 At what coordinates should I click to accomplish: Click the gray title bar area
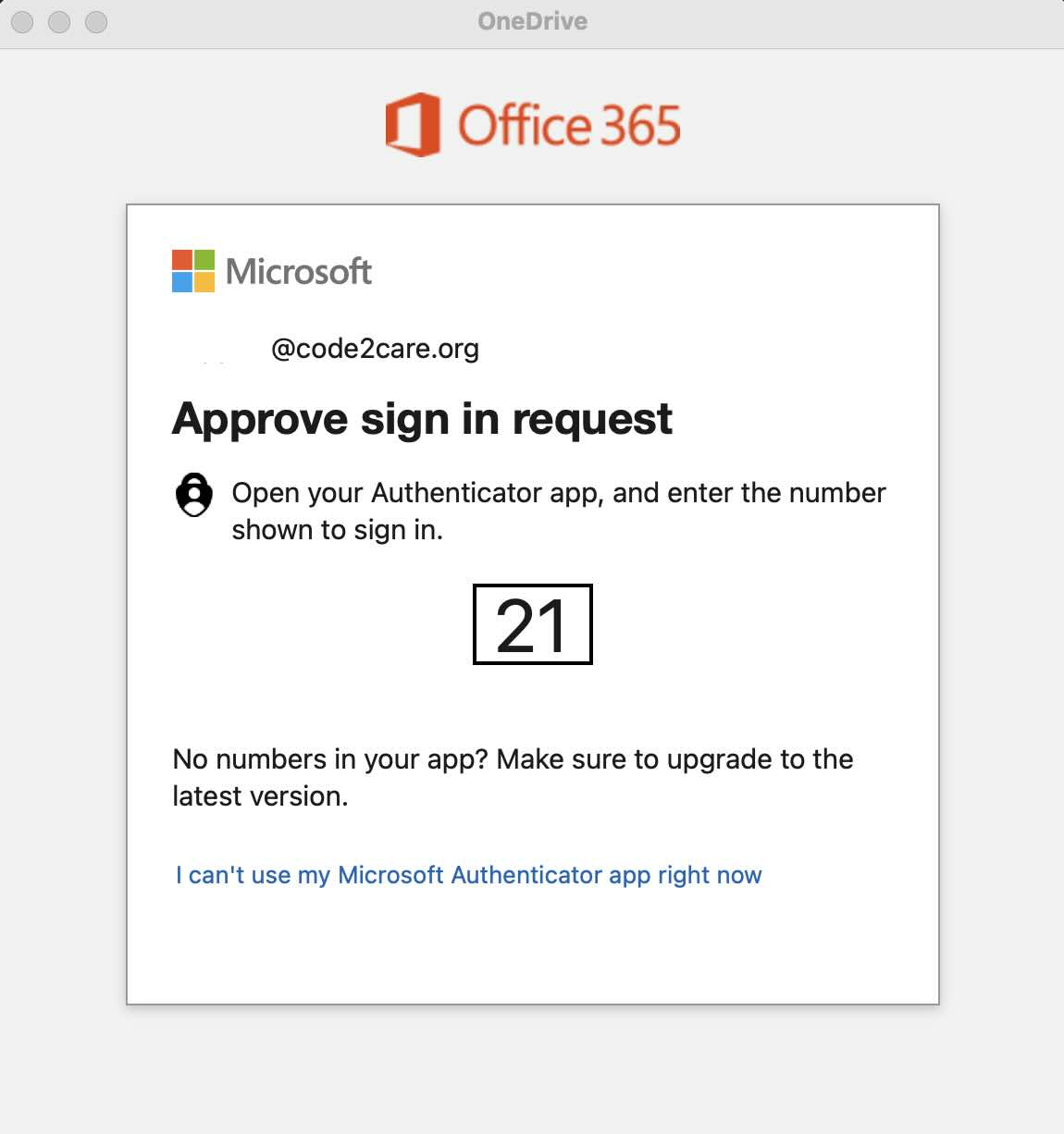(786, 21)
